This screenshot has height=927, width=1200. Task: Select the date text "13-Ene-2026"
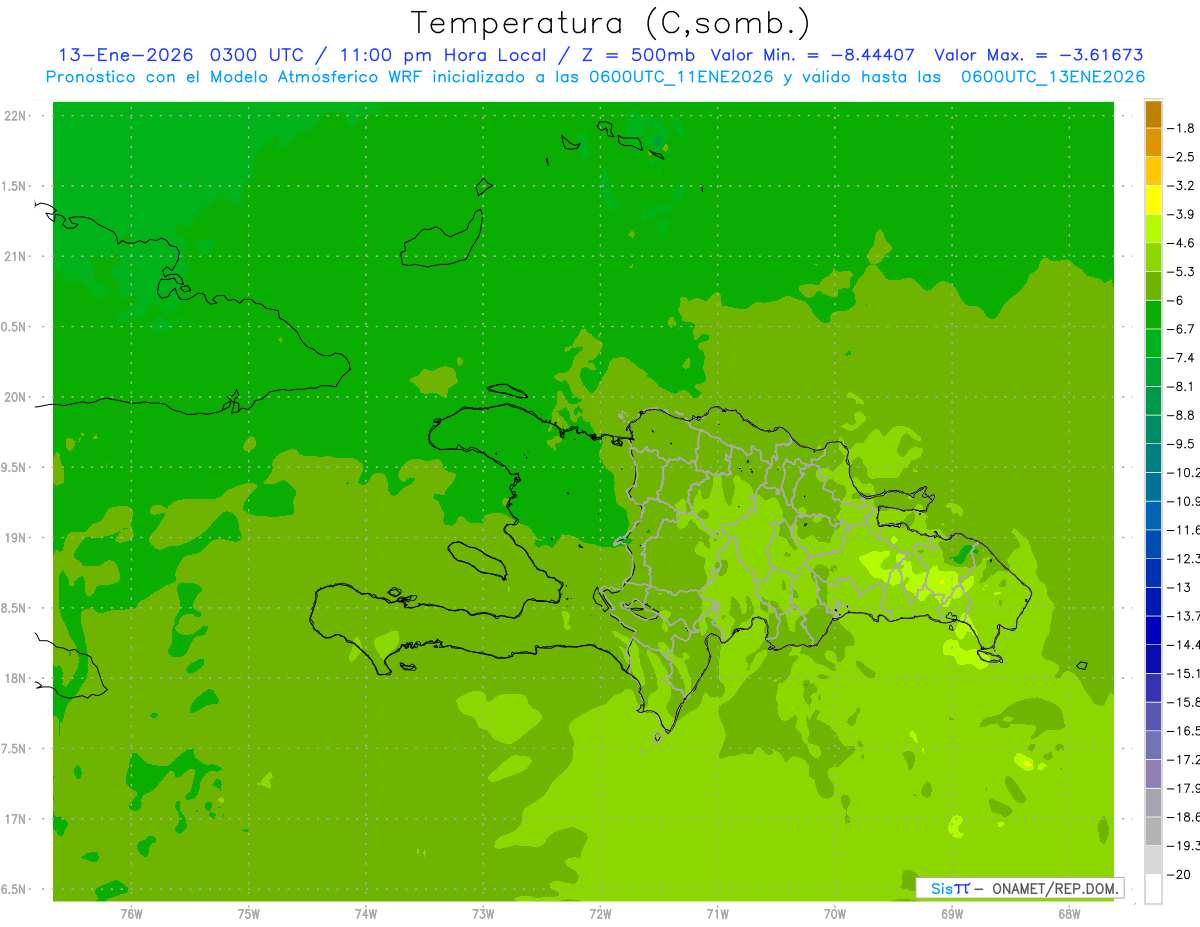click(x=127, y=55)
